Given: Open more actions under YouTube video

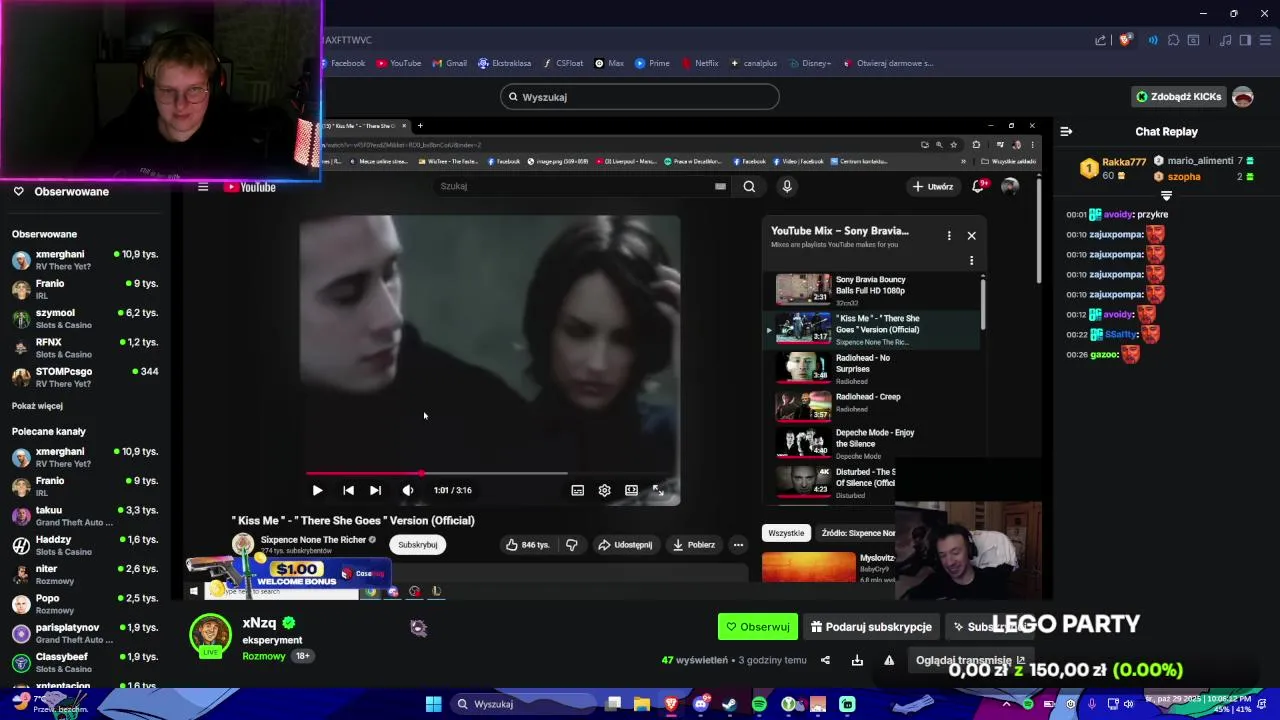Looking at the screenshot, I should pos(738,545).
